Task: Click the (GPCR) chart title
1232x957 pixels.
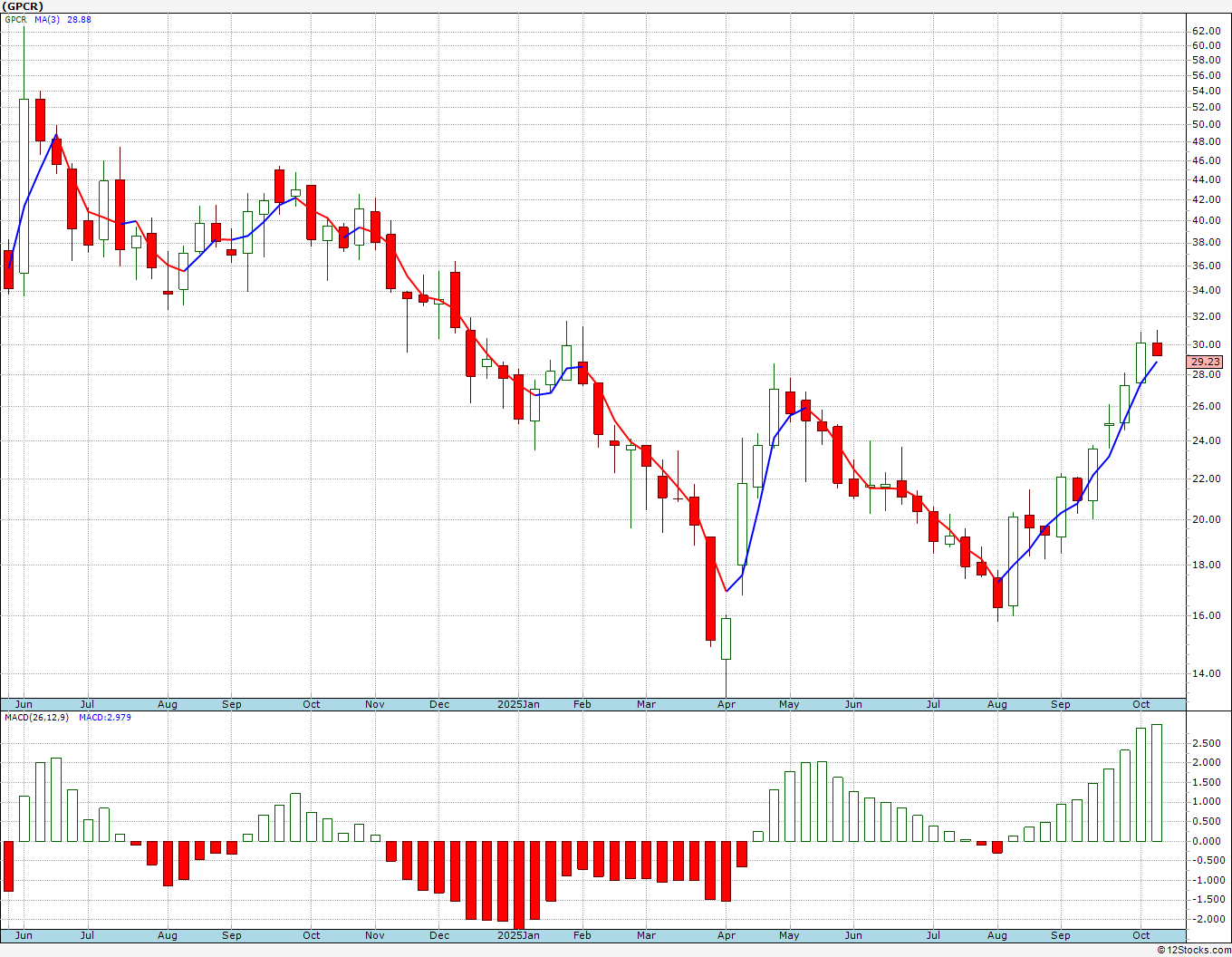Action: 23,6
